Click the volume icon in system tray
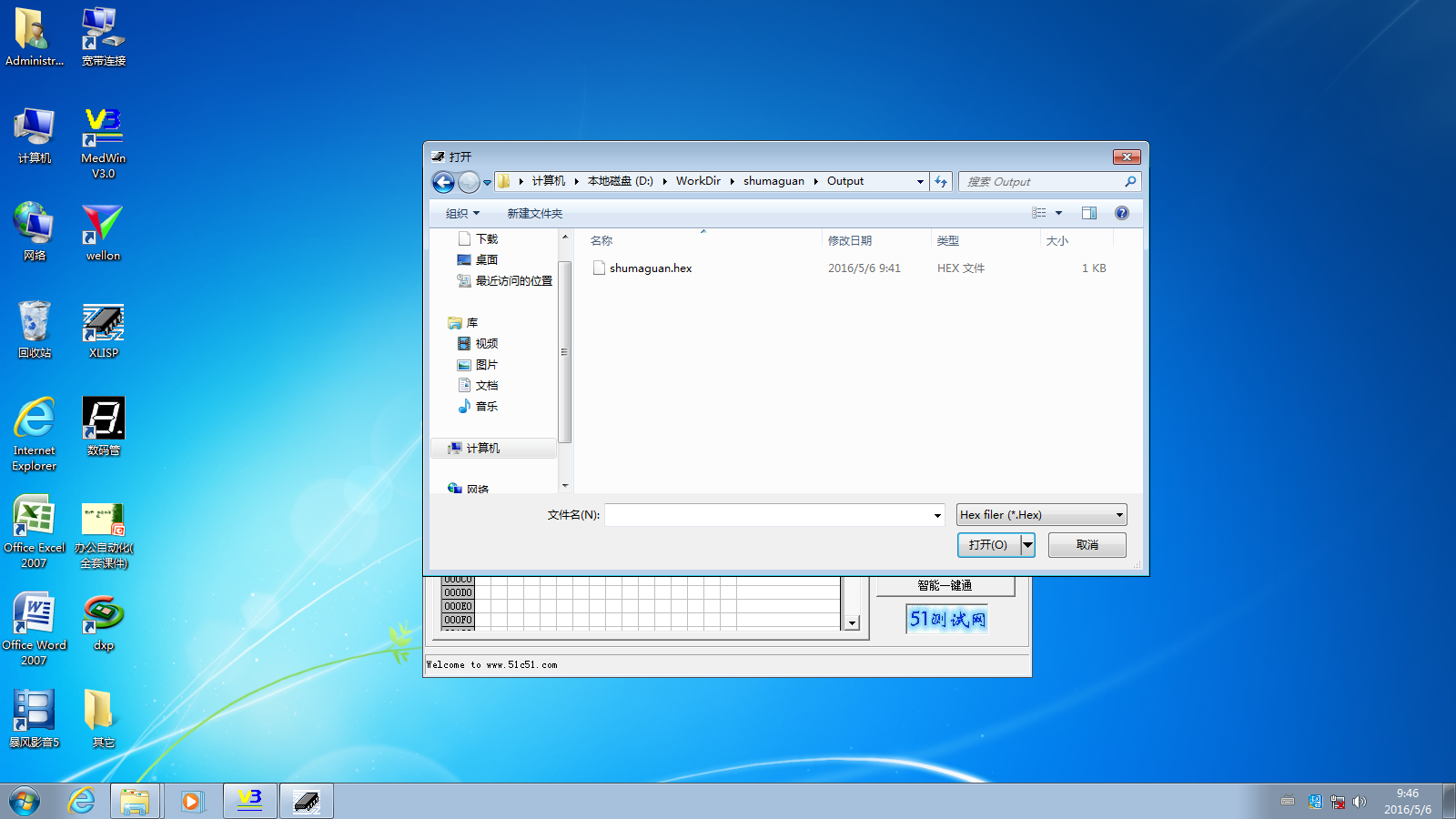The image size is (1456, 819). coord(1360,802)
